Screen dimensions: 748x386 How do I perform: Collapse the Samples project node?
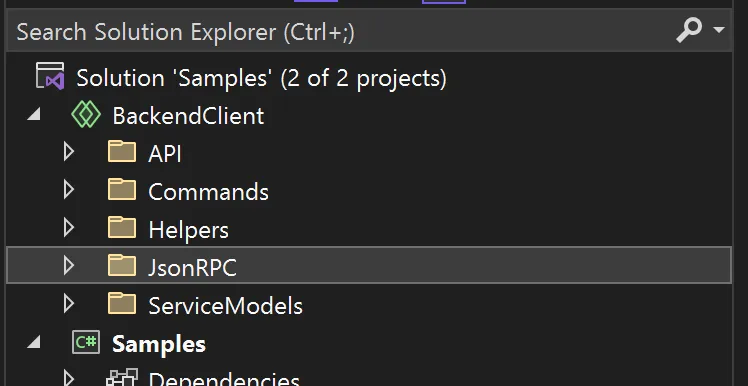tap(34, 342)
